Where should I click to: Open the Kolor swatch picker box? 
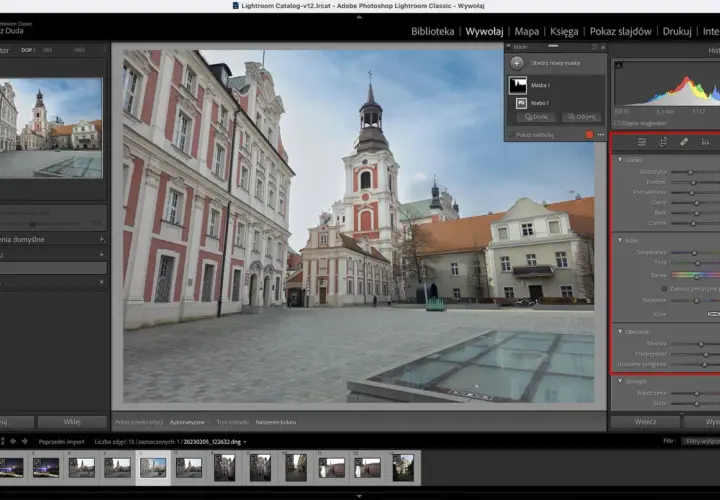coord(713,314)
